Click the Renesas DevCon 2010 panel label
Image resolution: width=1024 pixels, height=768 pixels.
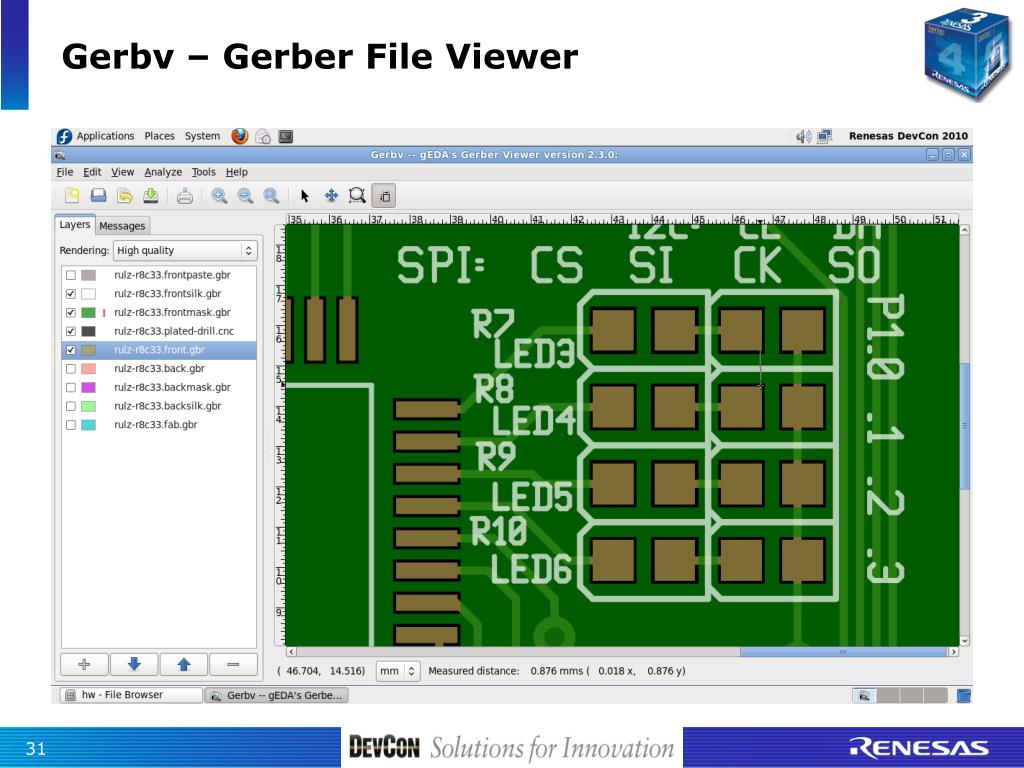(908, 136)
